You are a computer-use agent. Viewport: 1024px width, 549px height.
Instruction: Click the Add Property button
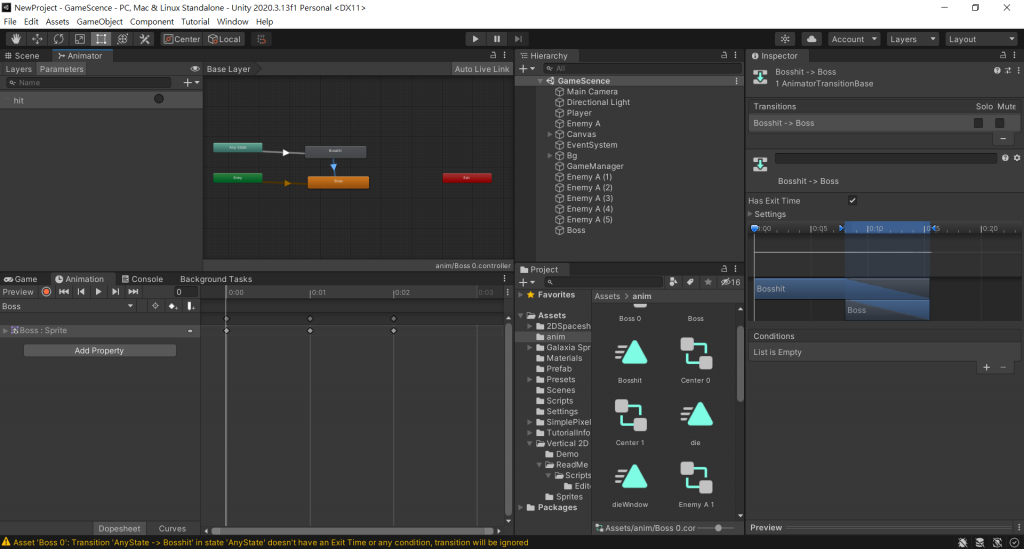99,351
